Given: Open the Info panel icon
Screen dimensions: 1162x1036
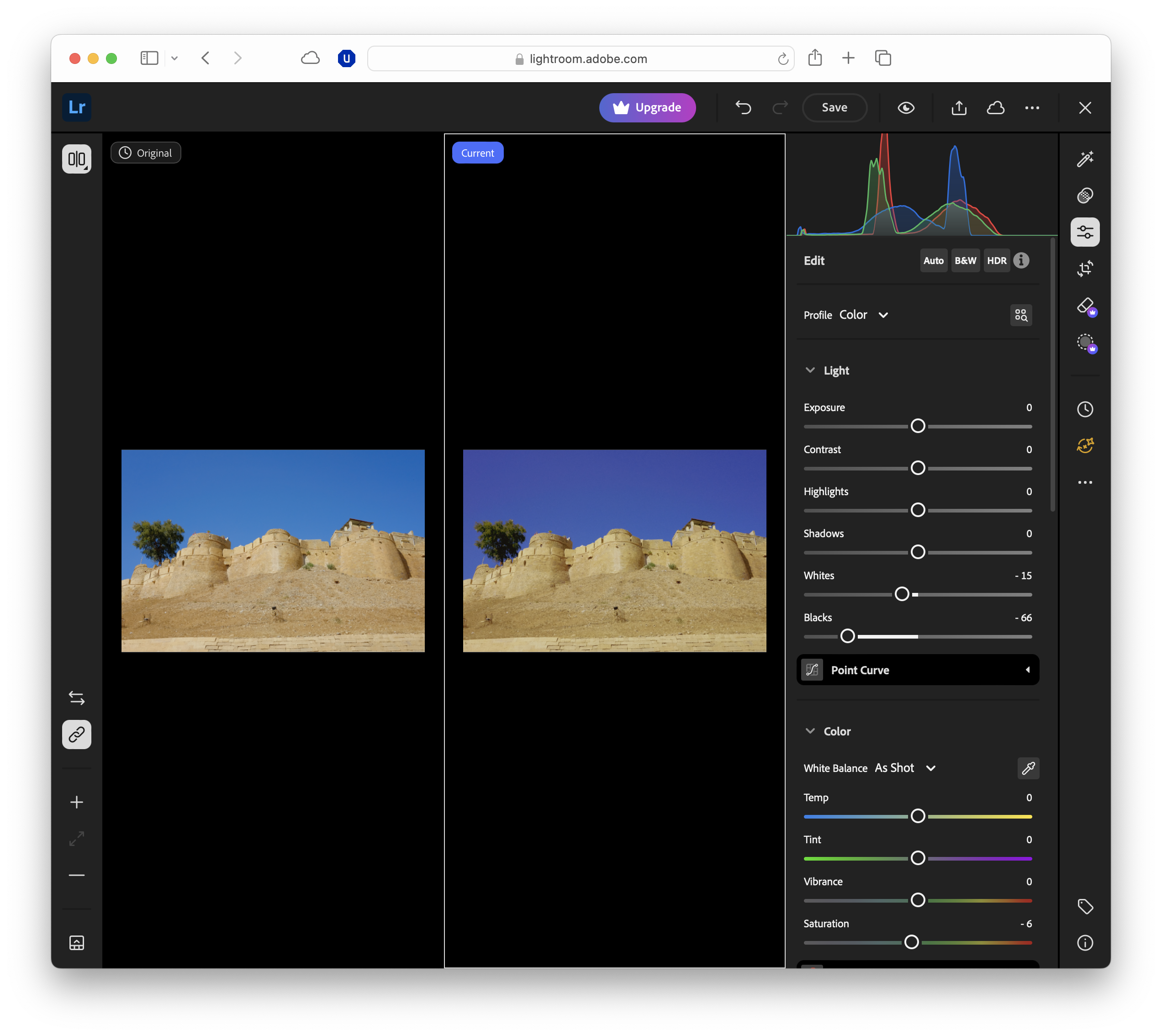Looking at the screenshot, I should [1085, 943].
